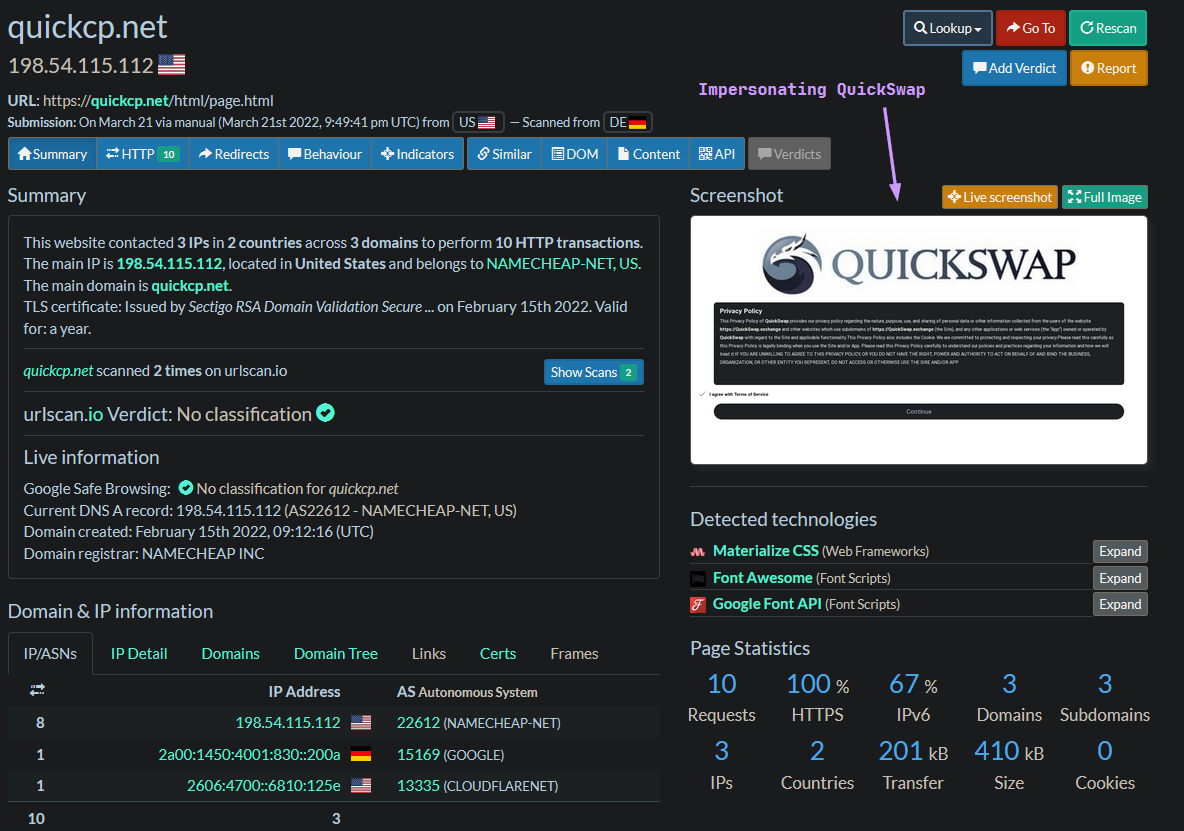Open the Redirects tab
Screen dimensions: 1184x831
tap(234, 154)
